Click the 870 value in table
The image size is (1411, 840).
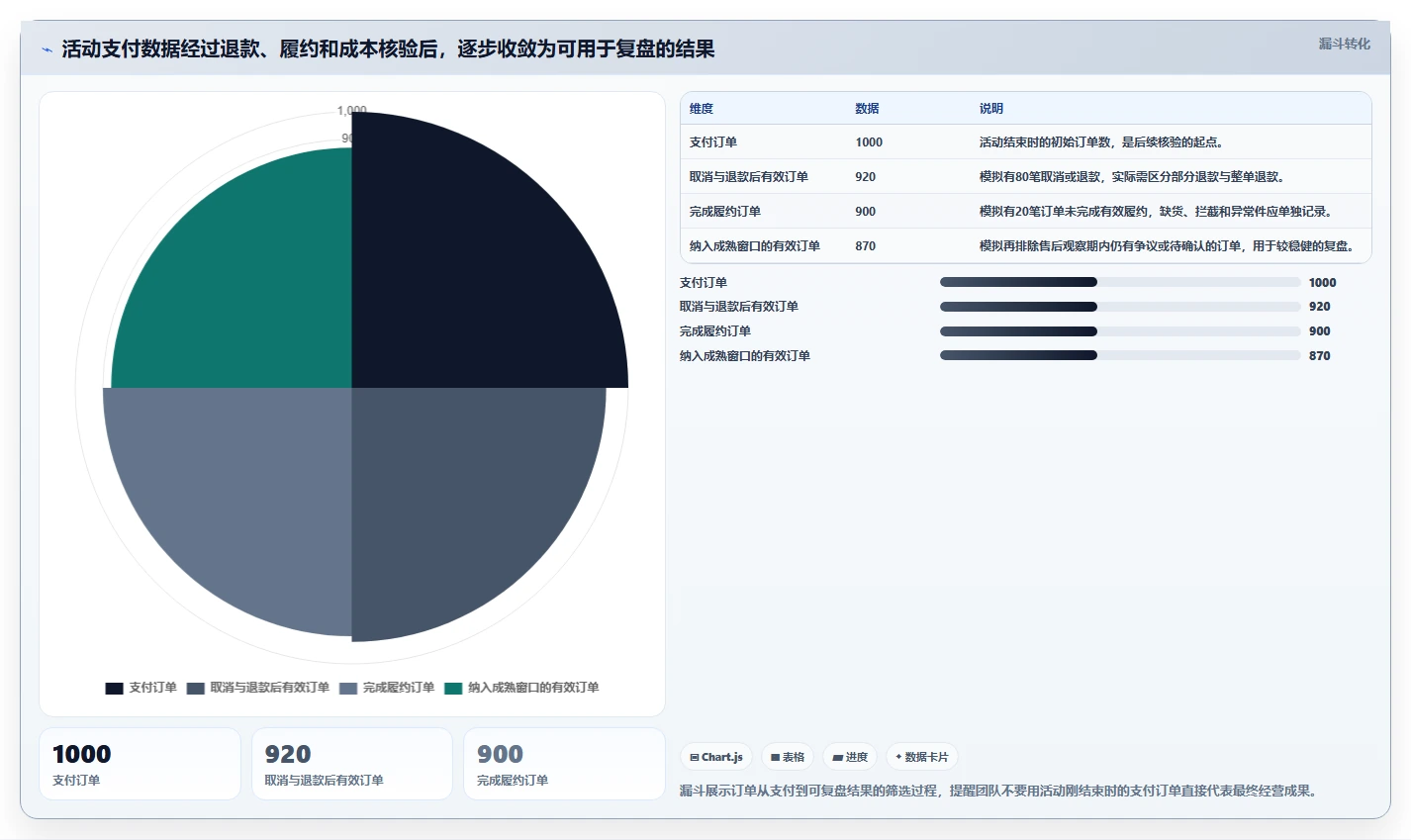coord(866,246)
